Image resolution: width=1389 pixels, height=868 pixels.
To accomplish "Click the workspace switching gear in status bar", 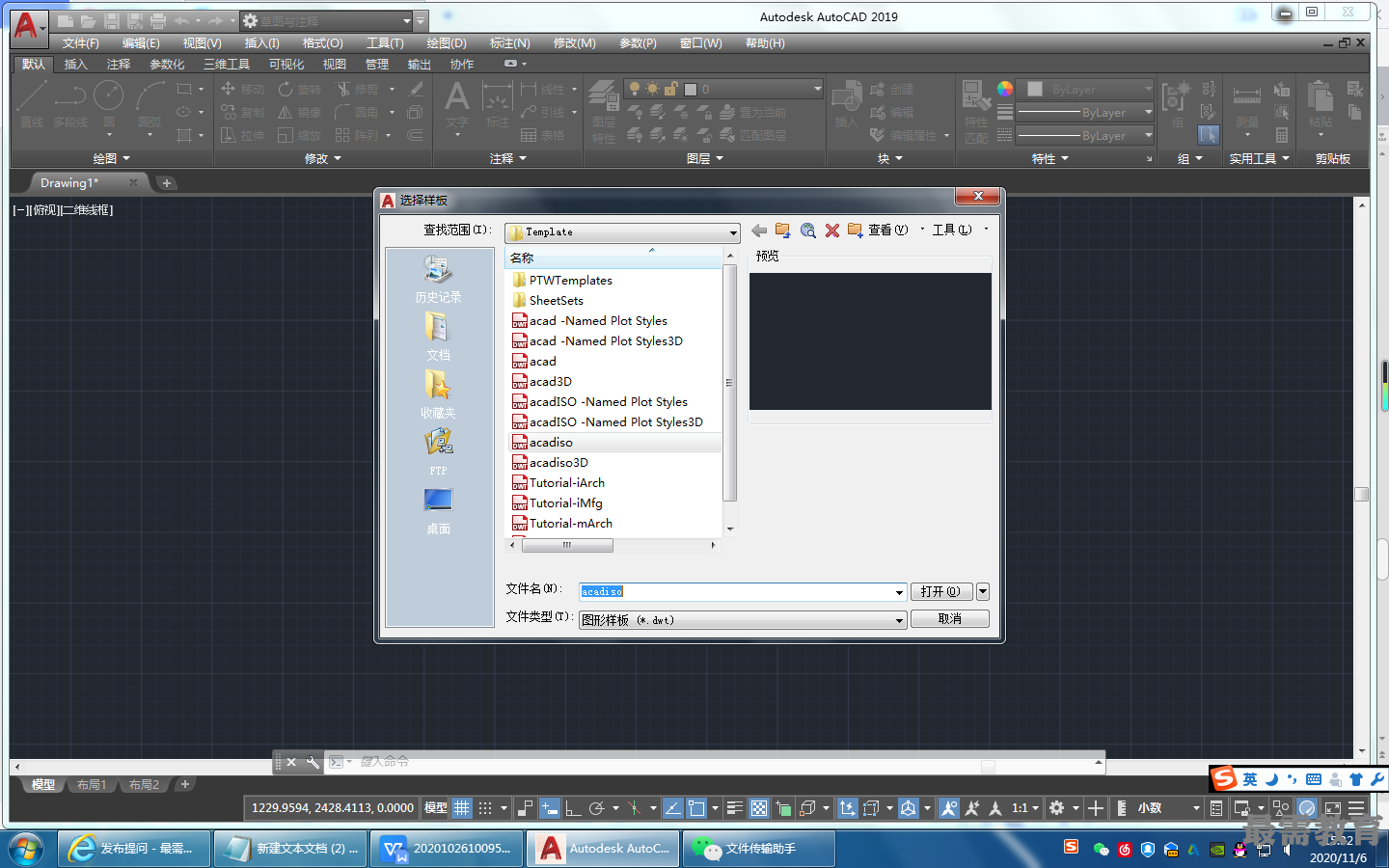I will coord(1057,808).
